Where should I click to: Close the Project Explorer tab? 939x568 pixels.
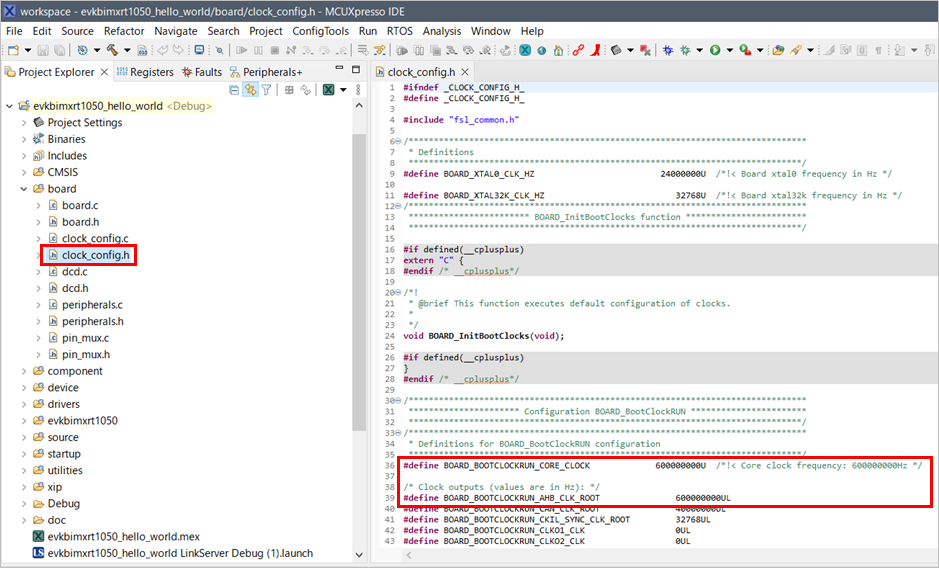point(104,72)
